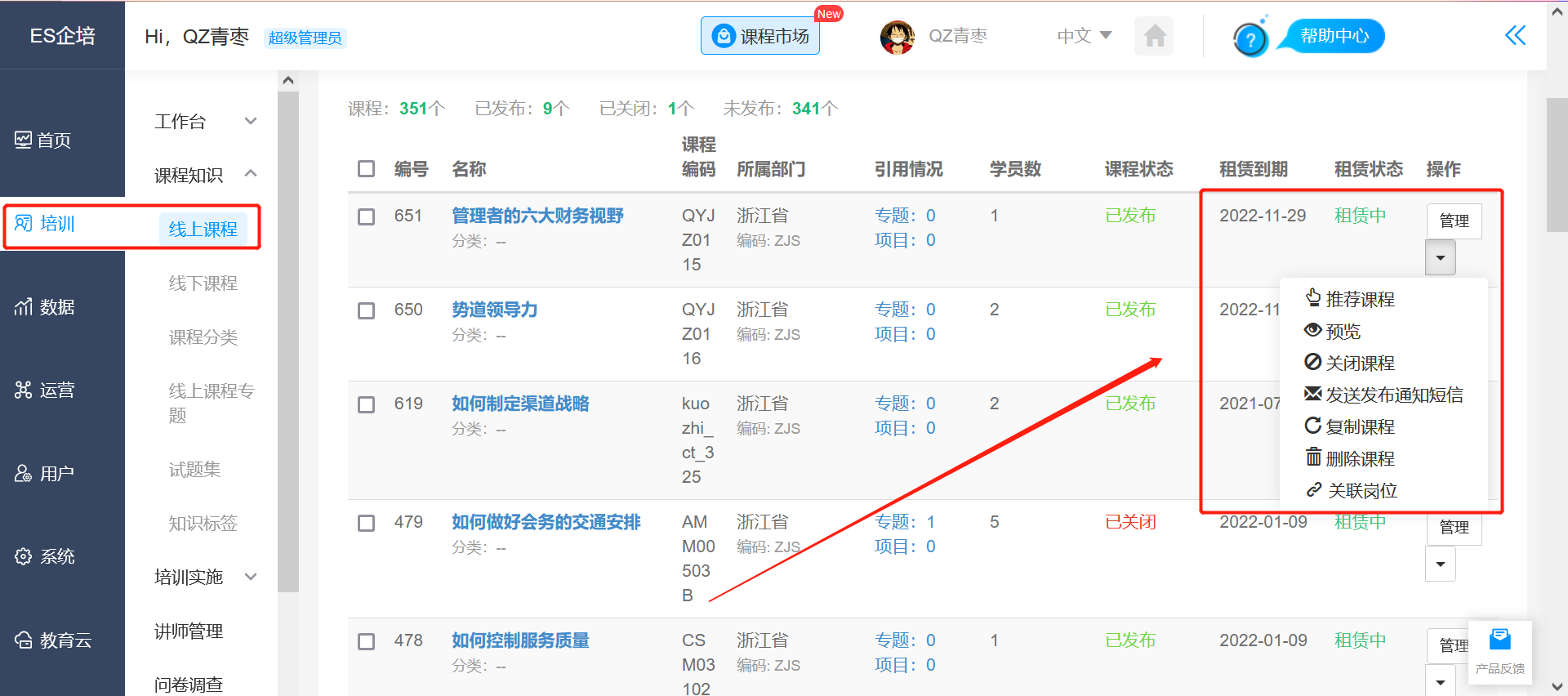Open 产品反馈 feedback icon
The image size is (1568, 696).
(1499, 650)
